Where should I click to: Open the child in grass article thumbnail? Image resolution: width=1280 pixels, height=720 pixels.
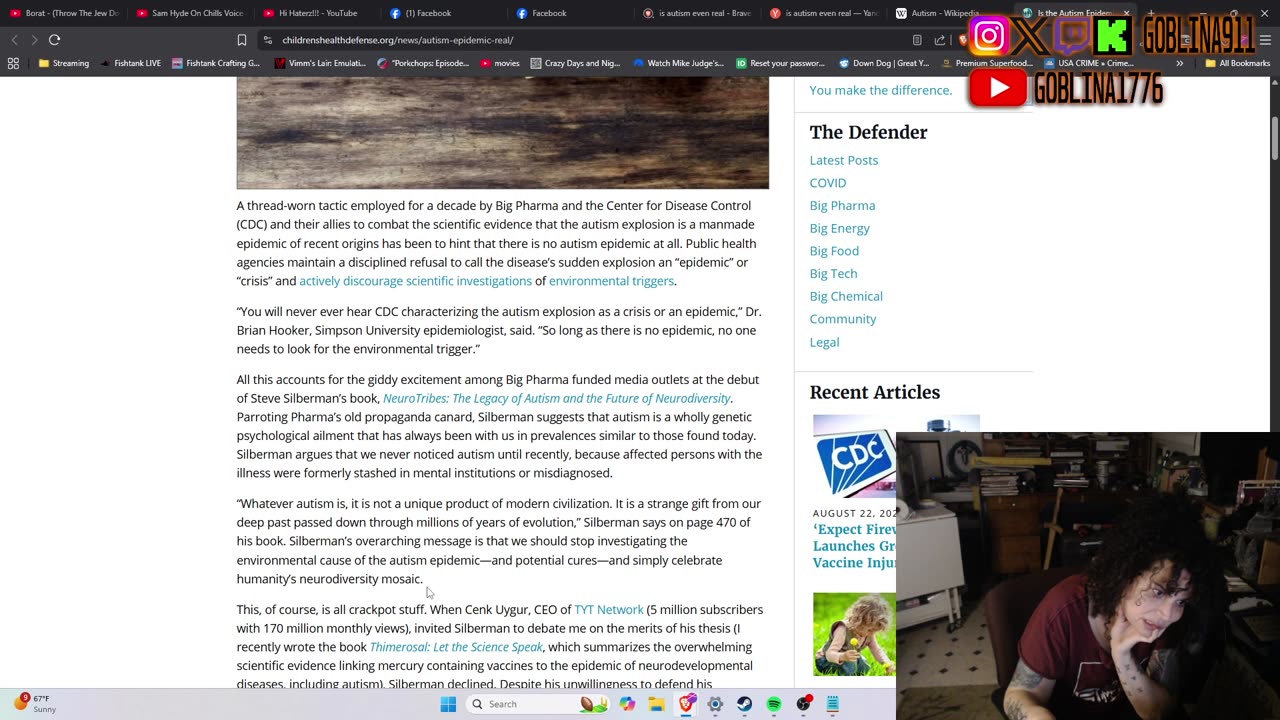[854, 634]
